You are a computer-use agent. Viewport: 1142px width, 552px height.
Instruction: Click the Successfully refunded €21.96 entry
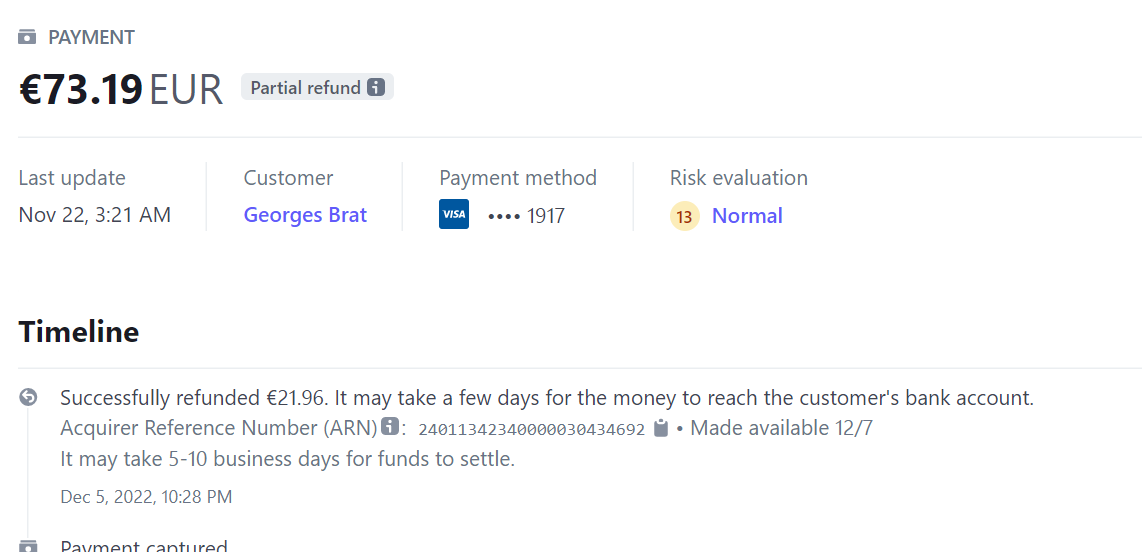(x=546, y=398)
